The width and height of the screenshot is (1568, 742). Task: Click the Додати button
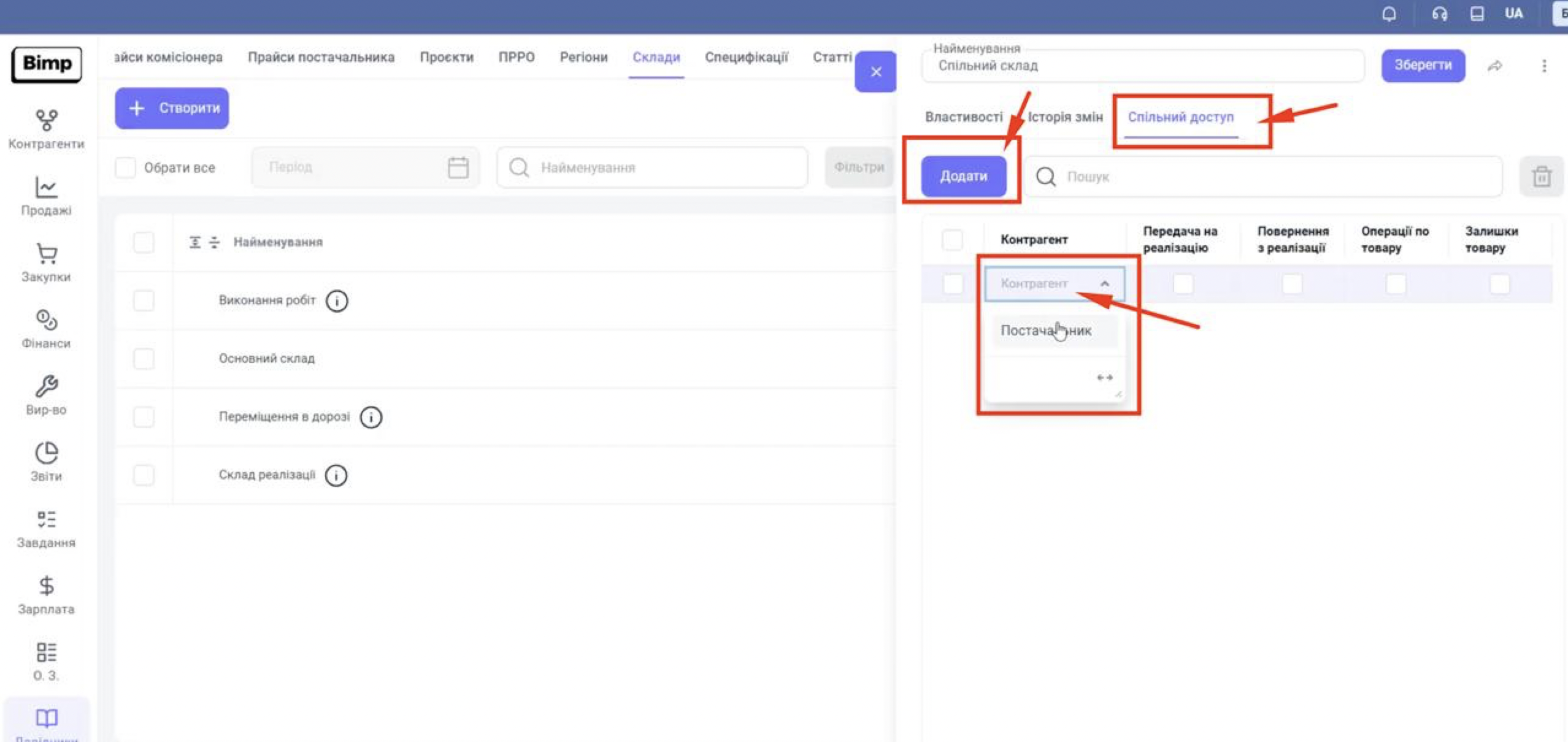[x=963, y=177]
